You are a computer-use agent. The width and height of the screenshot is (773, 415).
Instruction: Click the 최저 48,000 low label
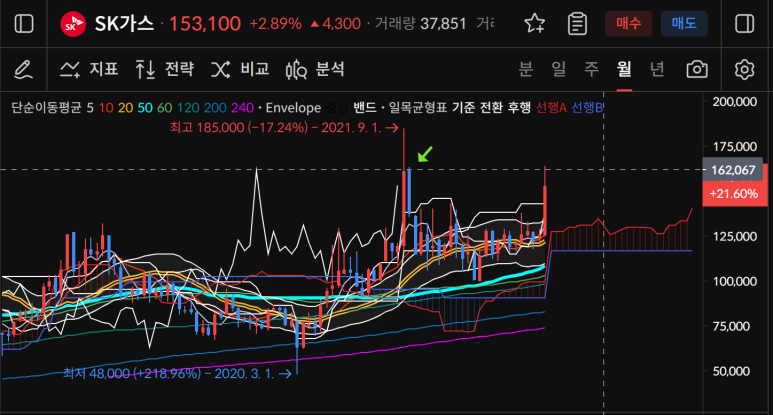point(177,373)
